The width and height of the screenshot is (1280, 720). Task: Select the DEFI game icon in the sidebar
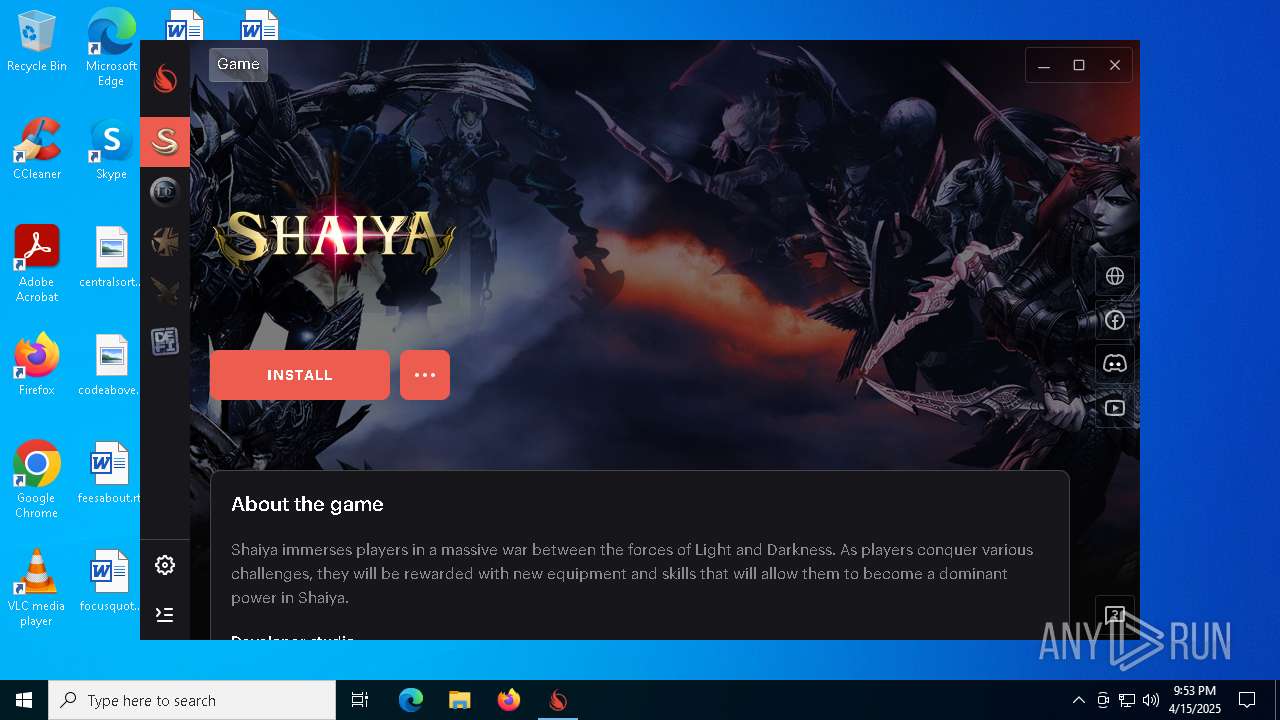tap(165, 341)
